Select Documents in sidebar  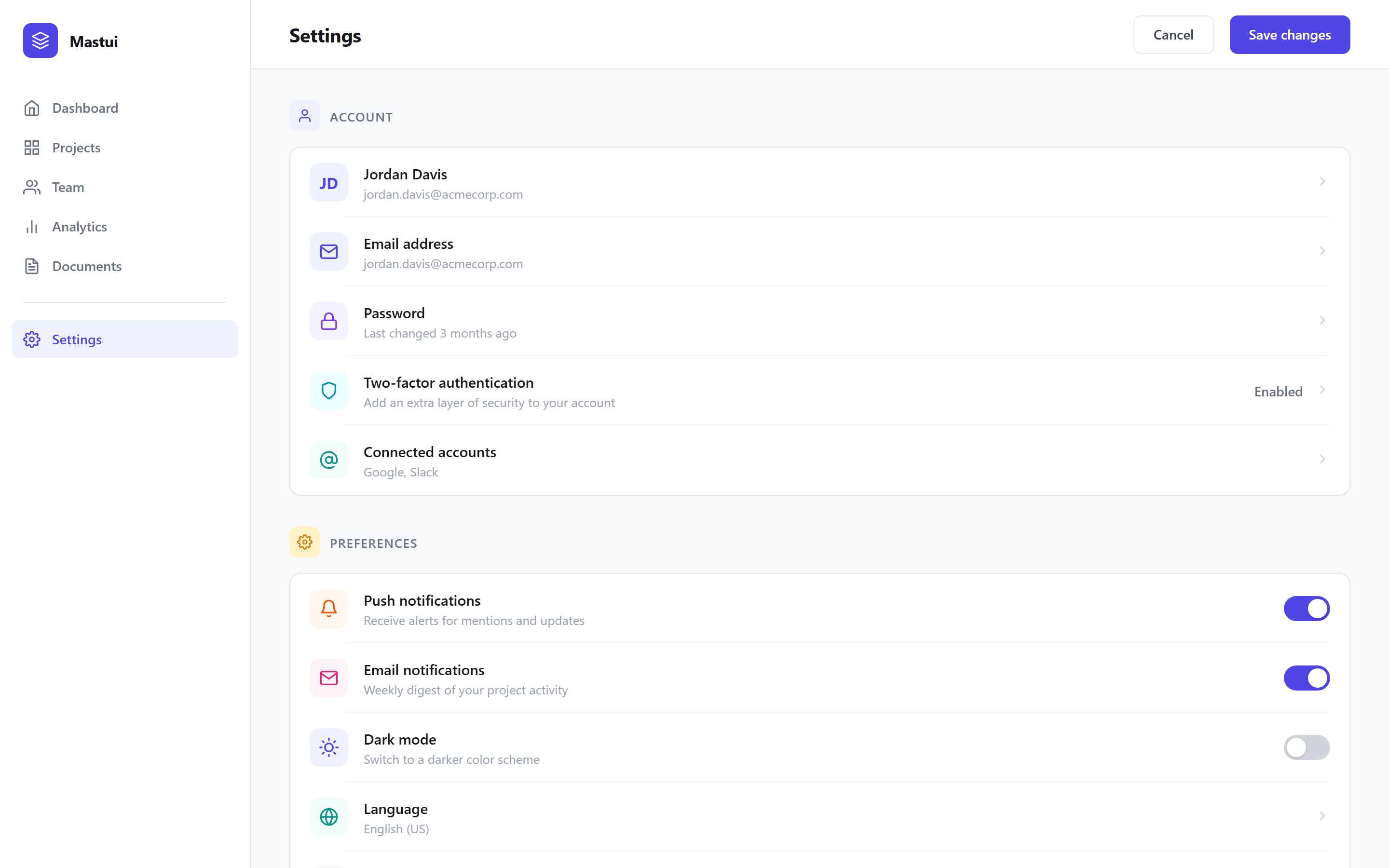click(124, 266)
